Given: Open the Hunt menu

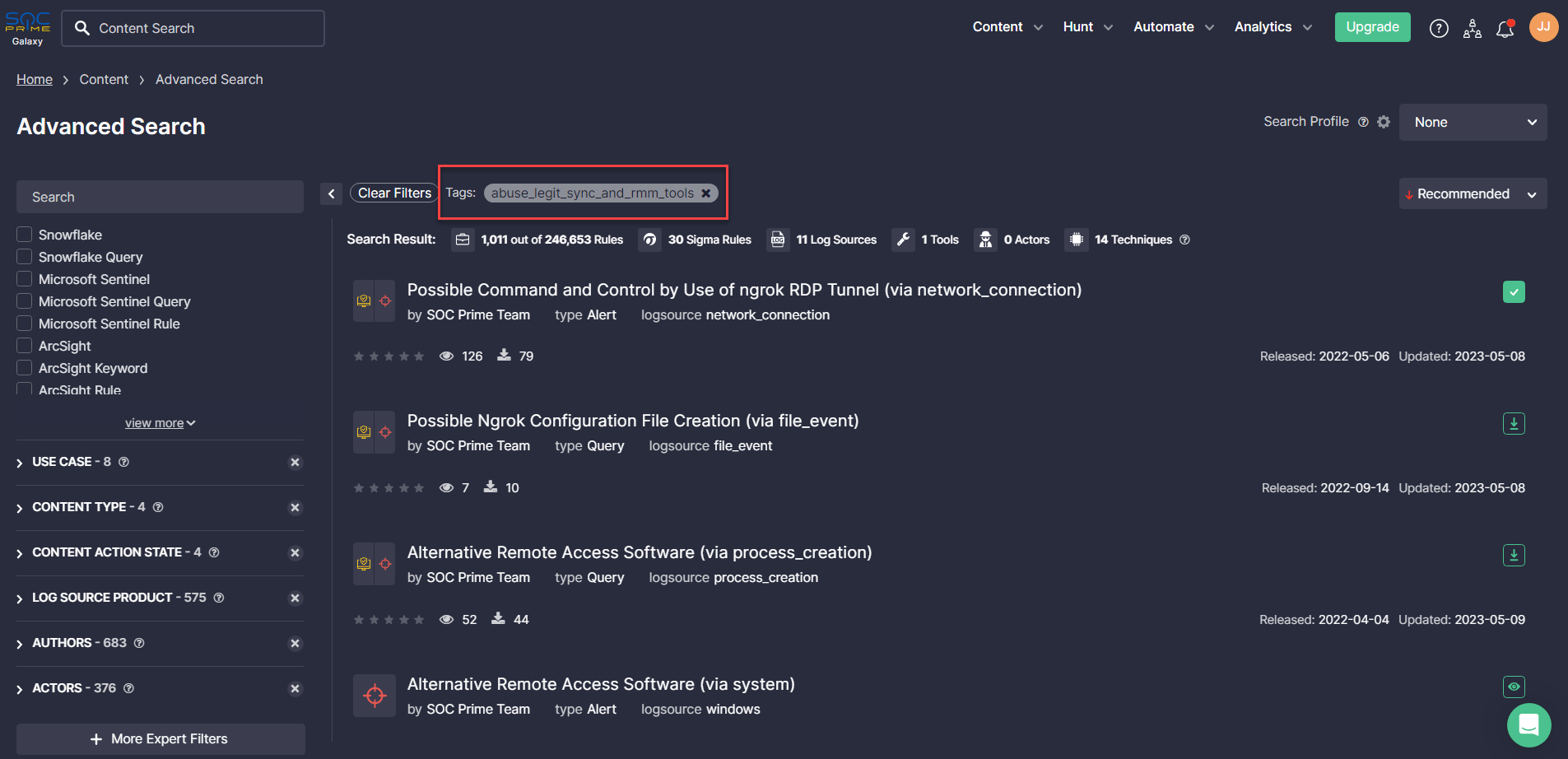Looking at the screenshot, I should tap(1087, 27).
